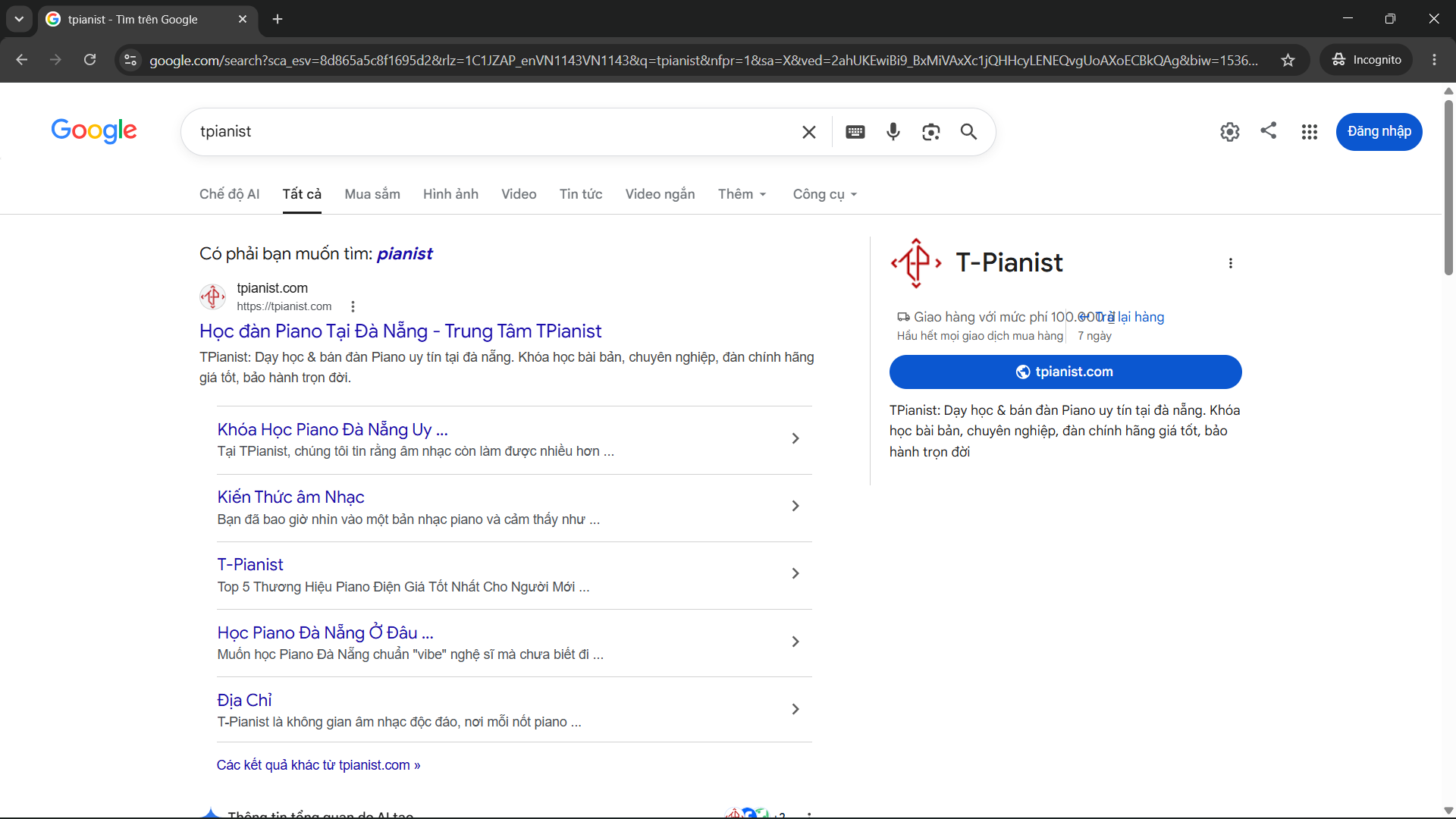The width and height of the screenshot is (1456, 819).
Task: Open Google apps grid
Action: coord(1310,132)
